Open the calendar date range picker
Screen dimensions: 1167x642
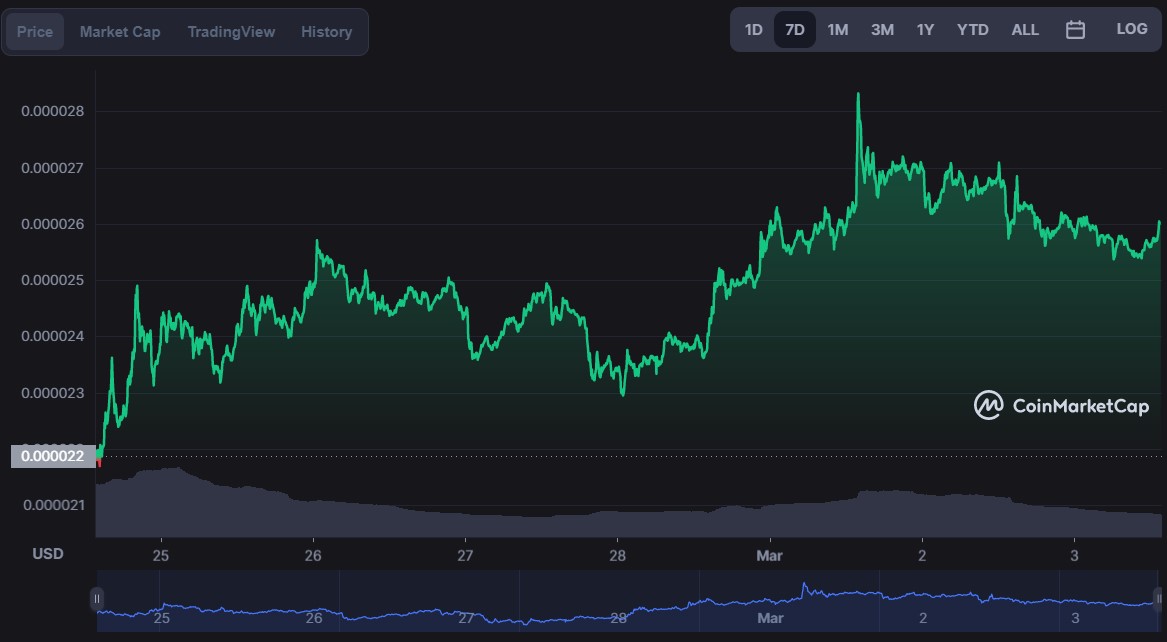(1075, 30)
